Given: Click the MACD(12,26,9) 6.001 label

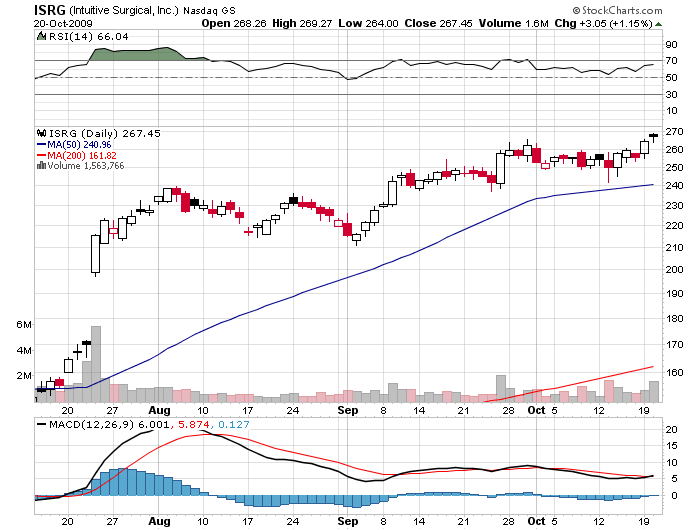Looking at the screenshot, I should (x=109, y=424).
